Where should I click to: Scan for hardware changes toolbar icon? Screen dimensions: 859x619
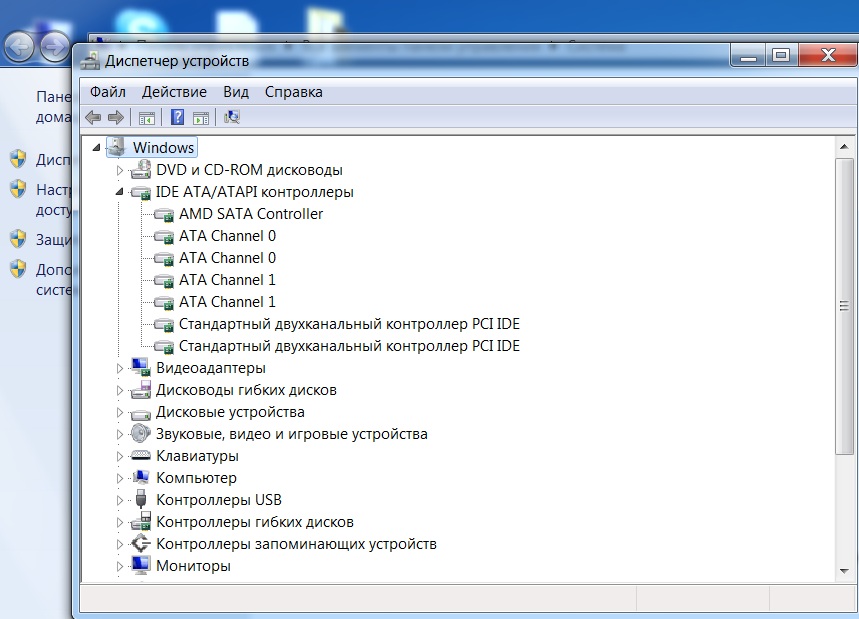click(232, 117)
